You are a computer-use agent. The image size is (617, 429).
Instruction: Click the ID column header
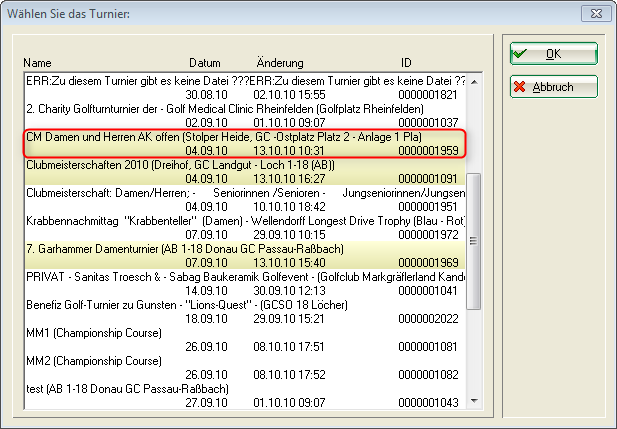point(406,62)
